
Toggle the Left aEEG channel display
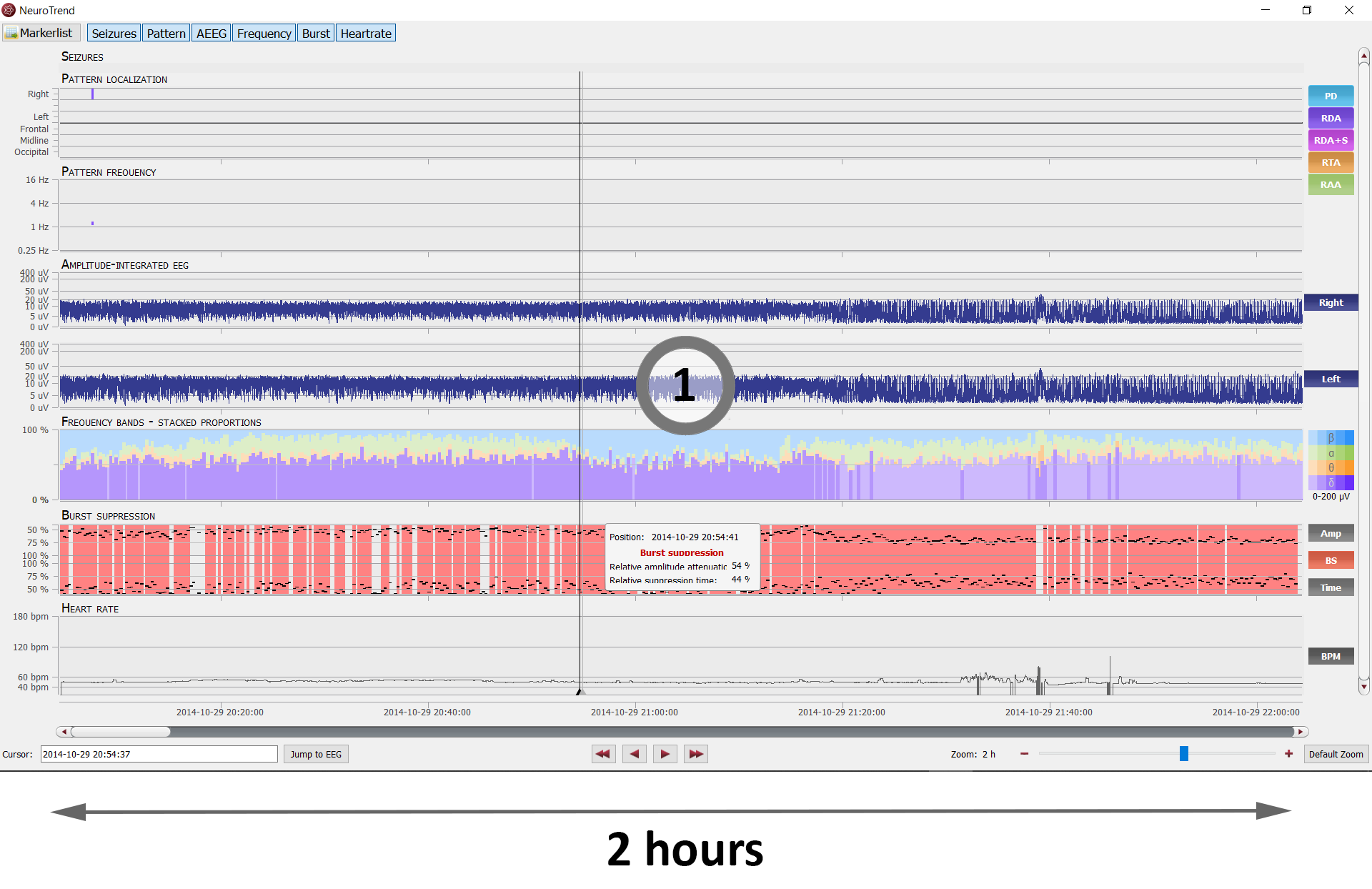pyautogui.click(x=1331, y=378)
